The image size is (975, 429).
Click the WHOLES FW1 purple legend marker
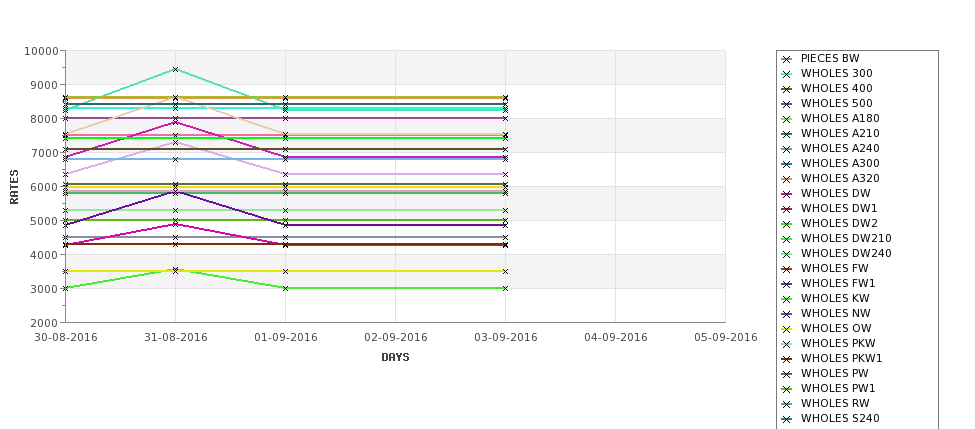tap(787, 284)
